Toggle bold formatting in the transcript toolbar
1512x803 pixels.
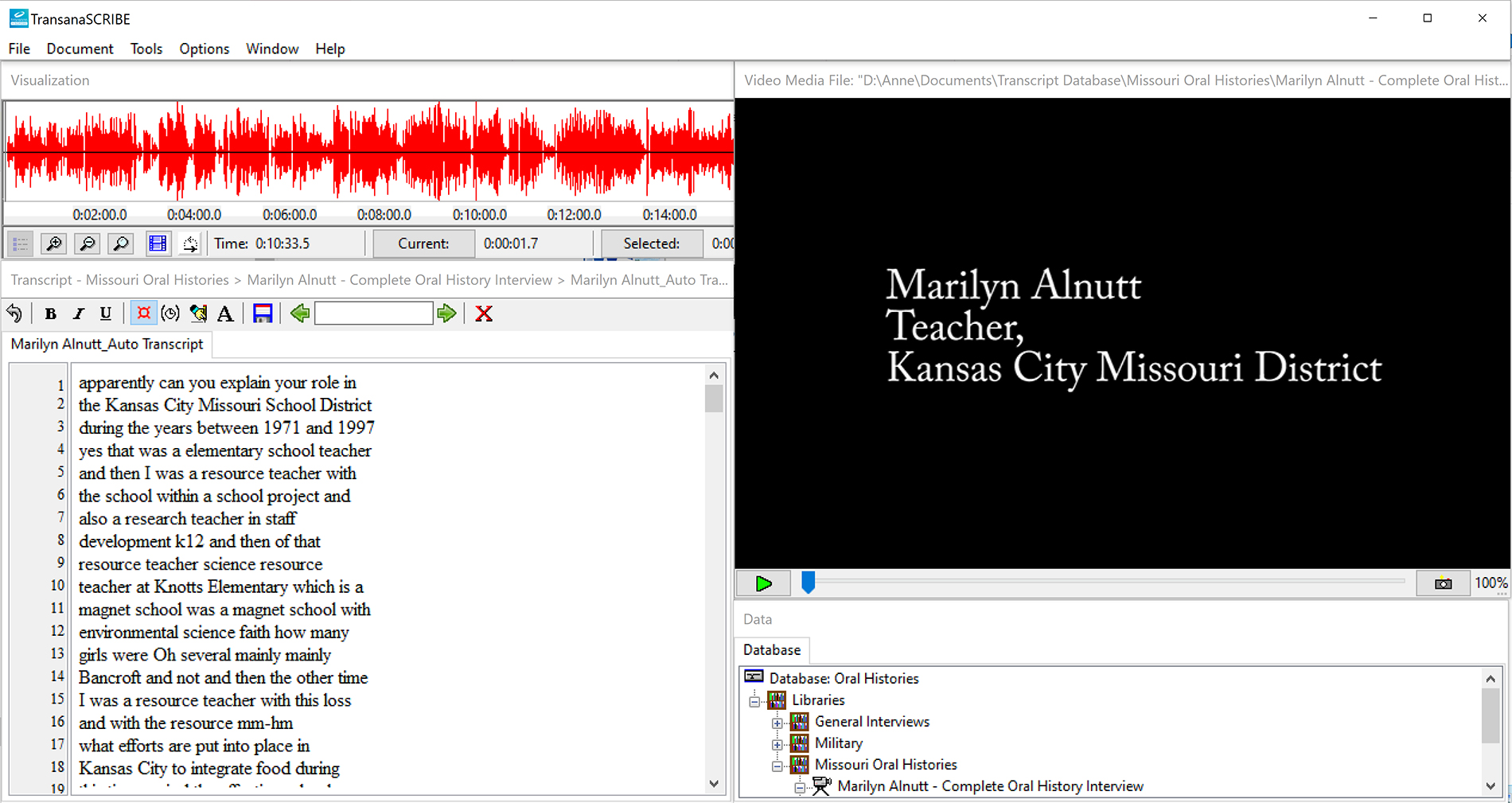pos(51,314)
